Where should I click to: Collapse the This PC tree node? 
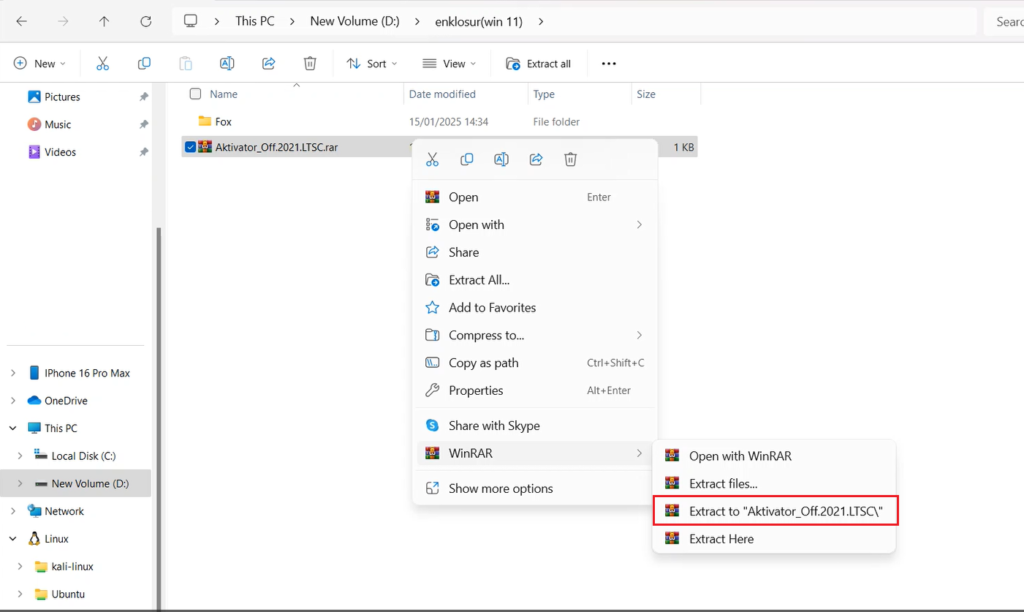[13, 428]
